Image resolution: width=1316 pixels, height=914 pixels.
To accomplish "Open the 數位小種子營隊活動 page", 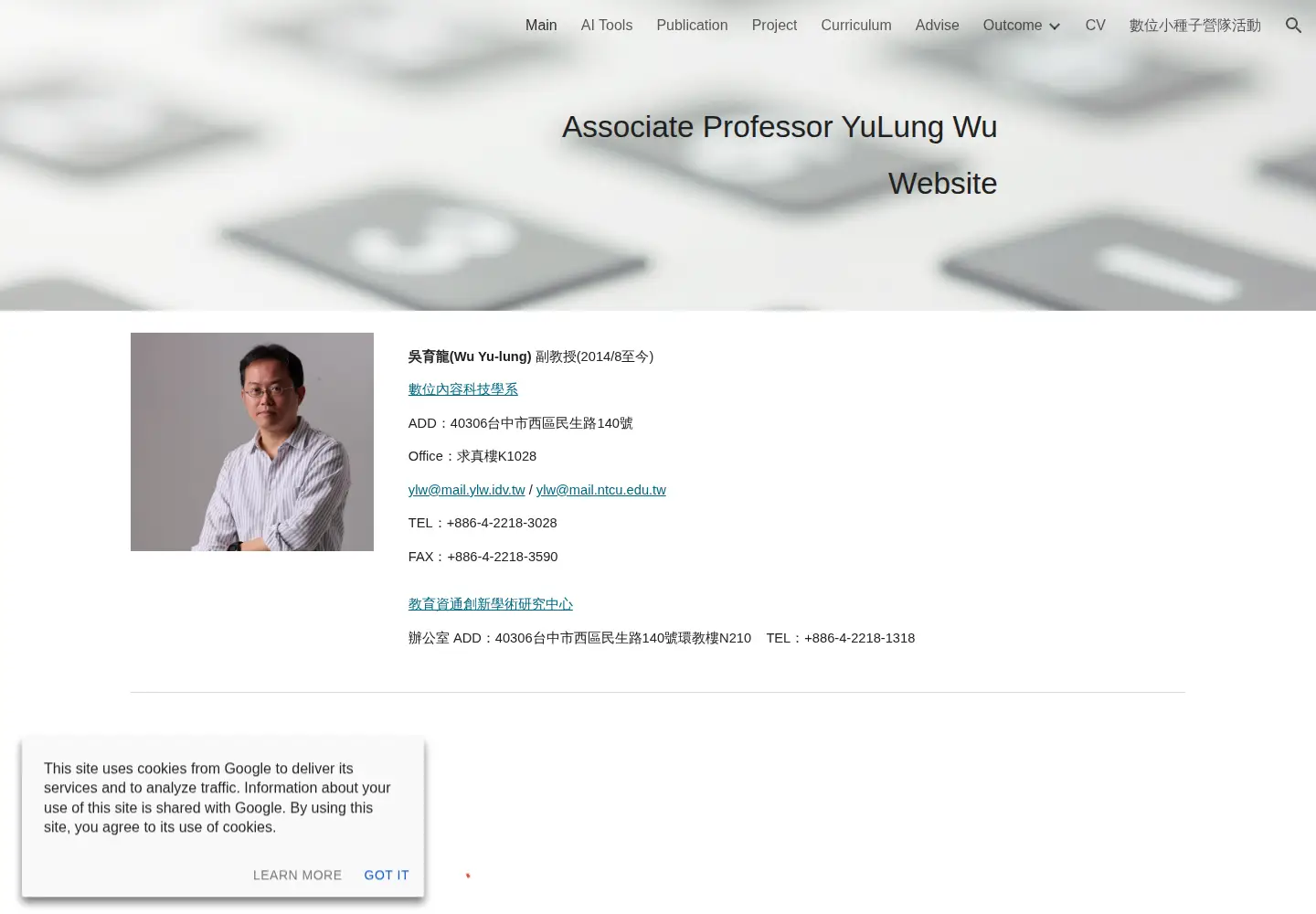I will [x=1195, y=26].
